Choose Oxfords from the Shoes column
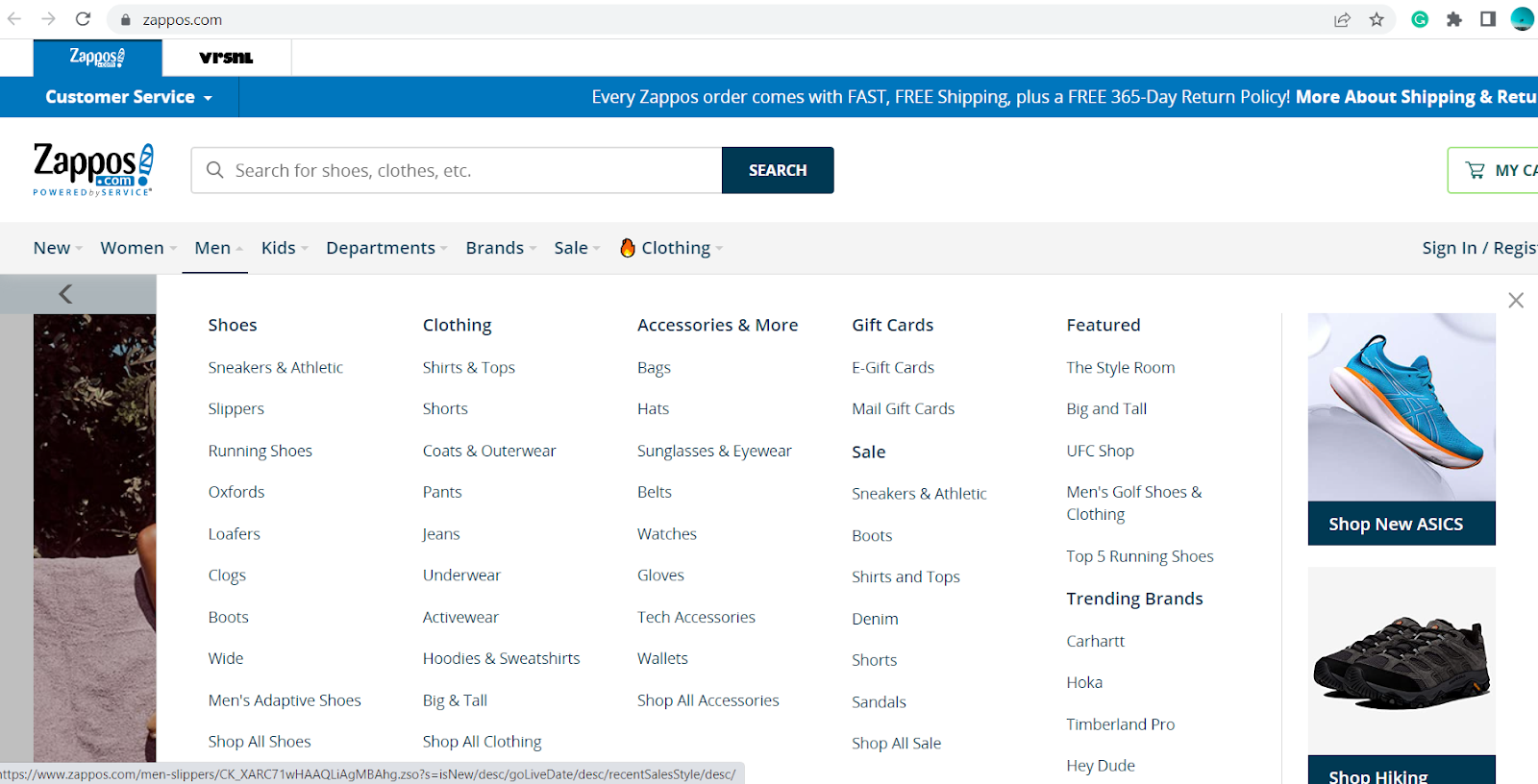This screenshot has width=1538, height=784. coord(236,492)
